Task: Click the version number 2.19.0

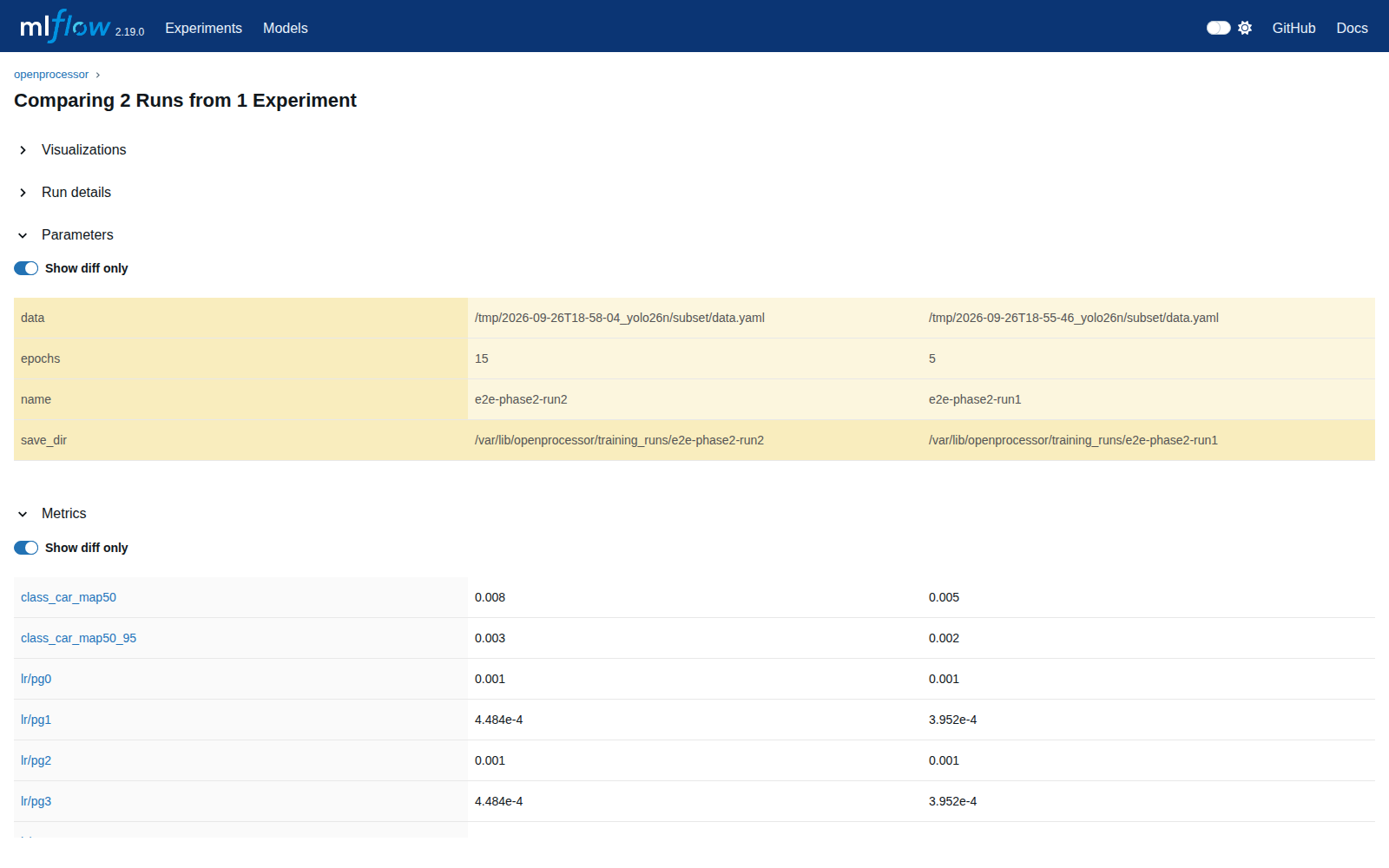Action: coord(129,32)
